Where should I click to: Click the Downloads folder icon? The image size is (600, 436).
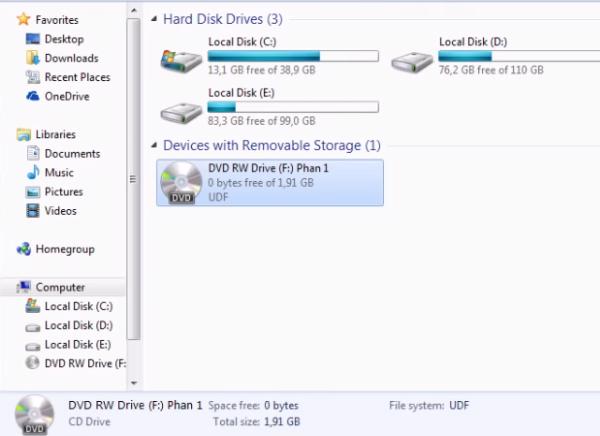click(x=33, y=58)
